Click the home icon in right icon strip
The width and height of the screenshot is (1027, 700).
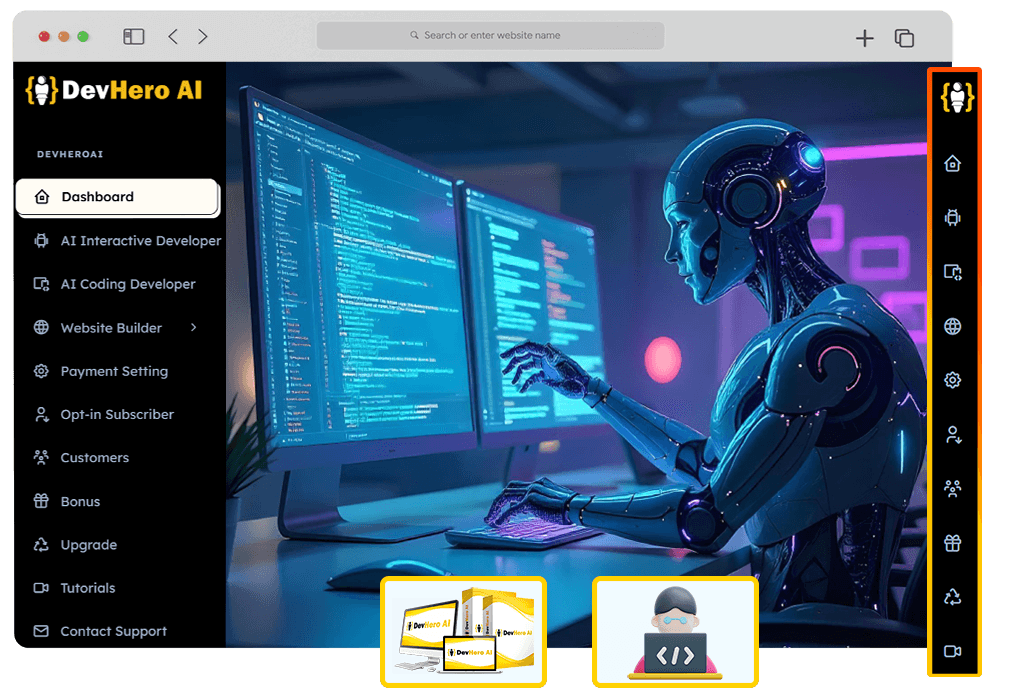(953, 163)
